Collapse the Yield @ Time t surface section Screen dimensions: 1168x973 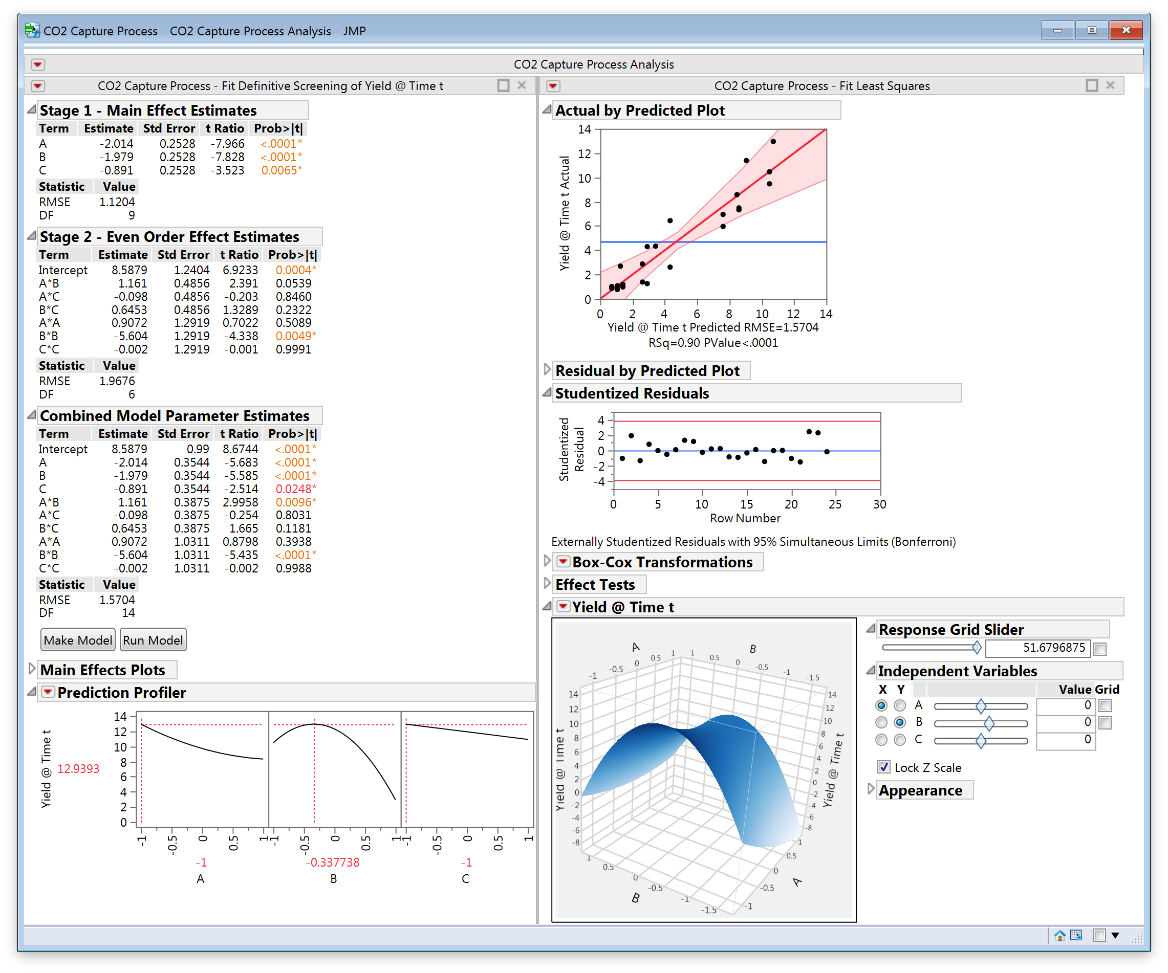click(x=548, y=606)
